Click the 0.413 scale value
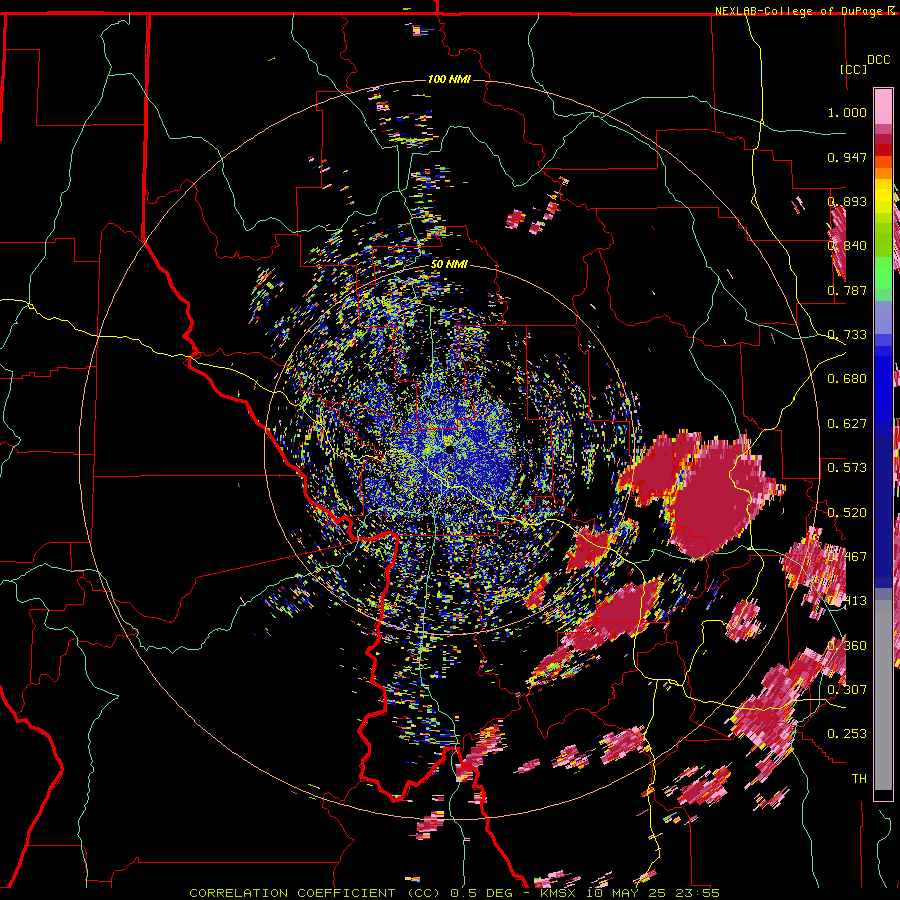Image resolution: width=900 pixels, height=900 pixels. [x=847, y=601]
